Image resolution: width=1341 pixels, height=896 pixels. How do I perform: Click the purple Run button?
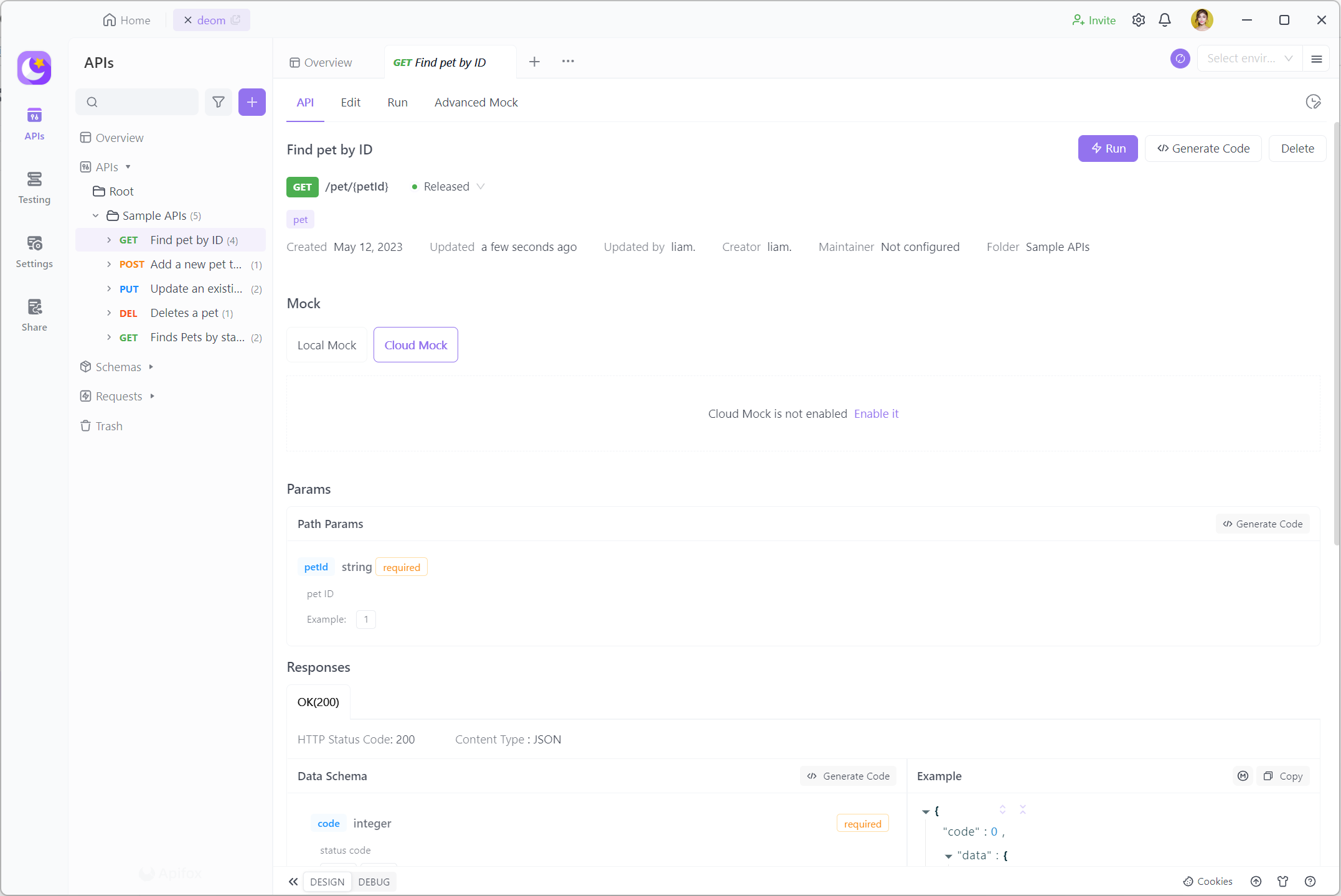point(1108,148)
